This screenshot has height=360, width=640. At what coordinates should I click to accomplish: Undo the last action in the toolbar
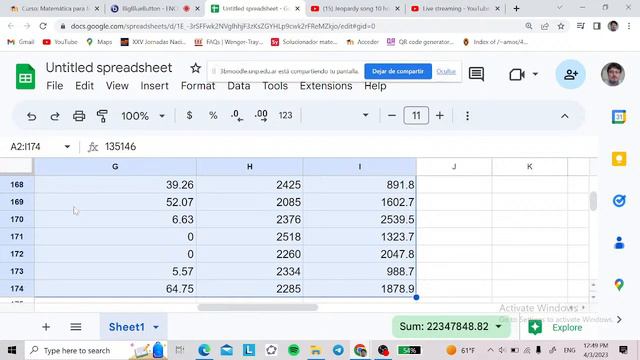tap(31, 116)
